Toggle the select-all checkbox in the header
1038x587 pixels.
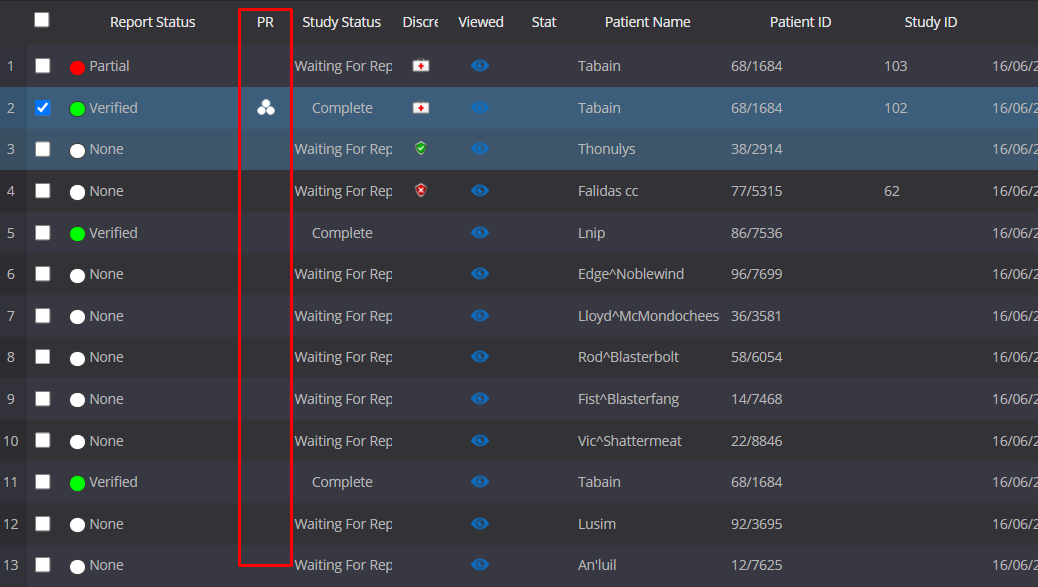point(42,20)
